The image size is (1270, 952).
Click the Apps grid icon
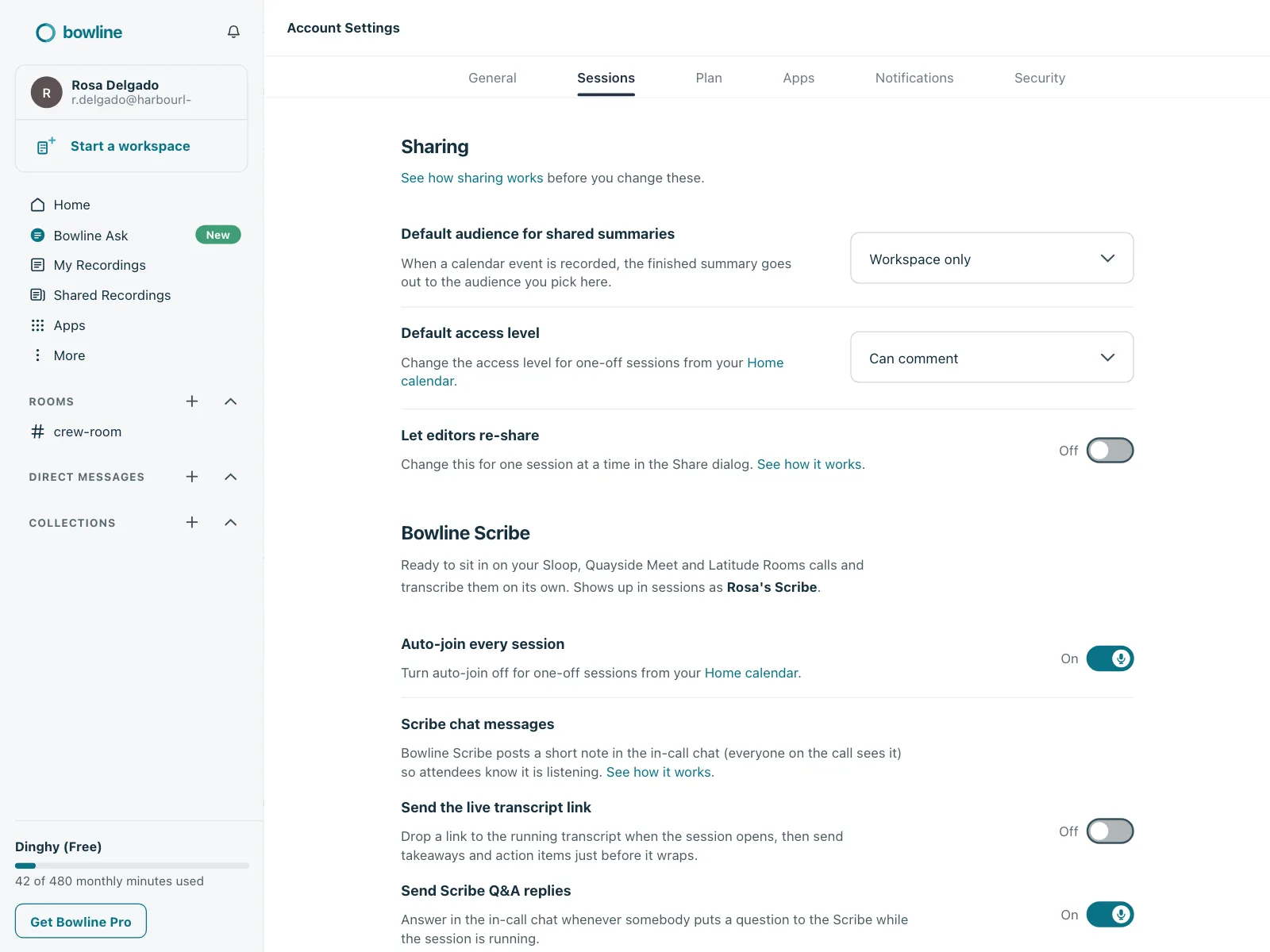tap(37, 325)
